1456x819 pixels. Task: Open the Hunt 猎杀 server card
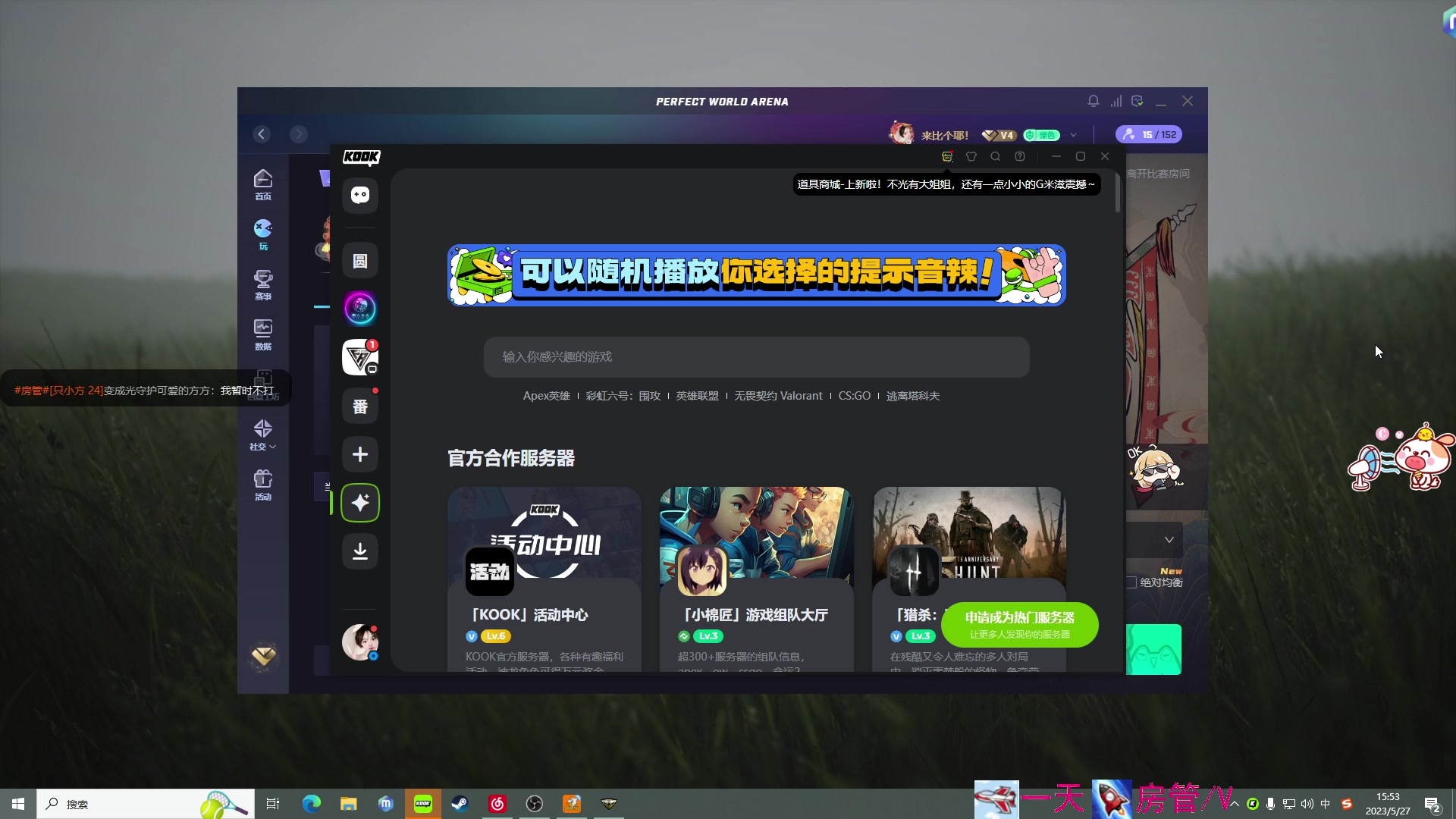click(x=969, y=579)
